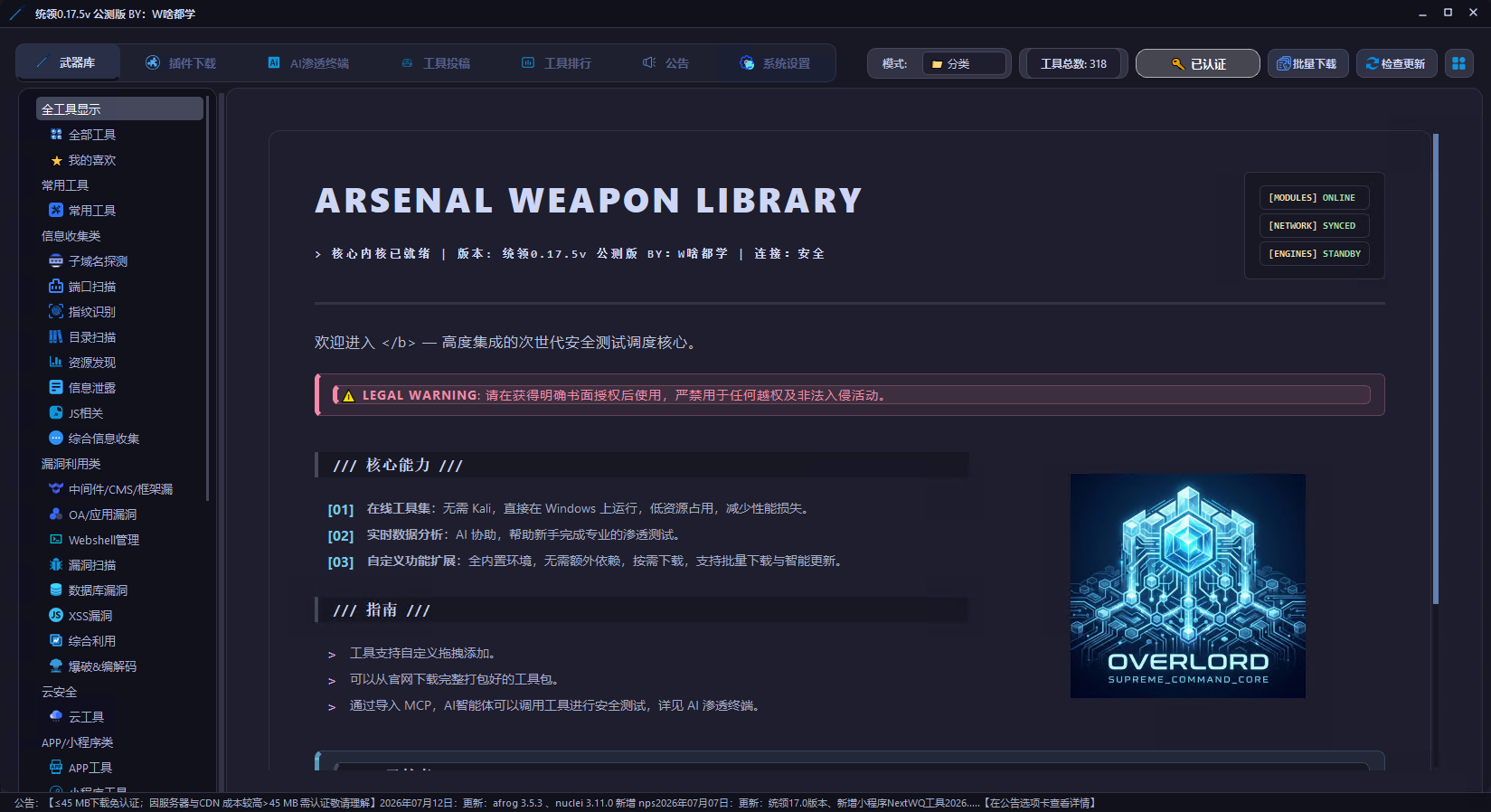Image resolution: width=1491 pixels, height=812 pixels.
Task: Click the [ENGINES] STANDBY status badge
Action: (x=1314, y=254)
